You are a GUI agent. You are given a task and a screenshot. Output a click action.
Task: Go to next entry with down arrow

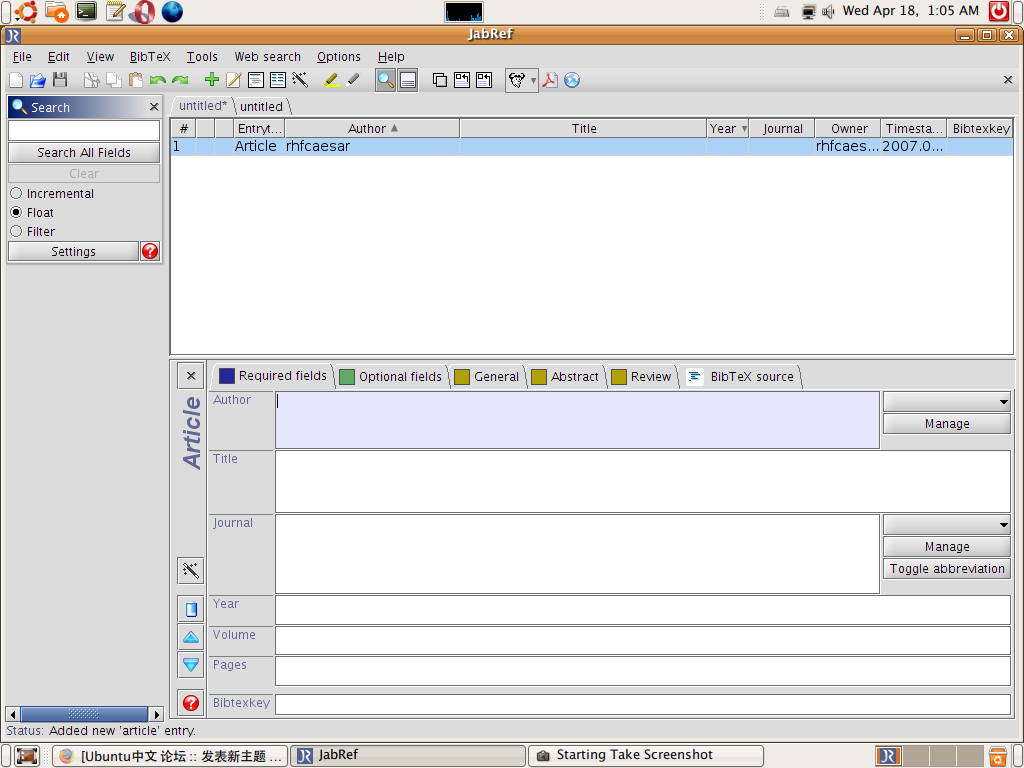(191, 665)
